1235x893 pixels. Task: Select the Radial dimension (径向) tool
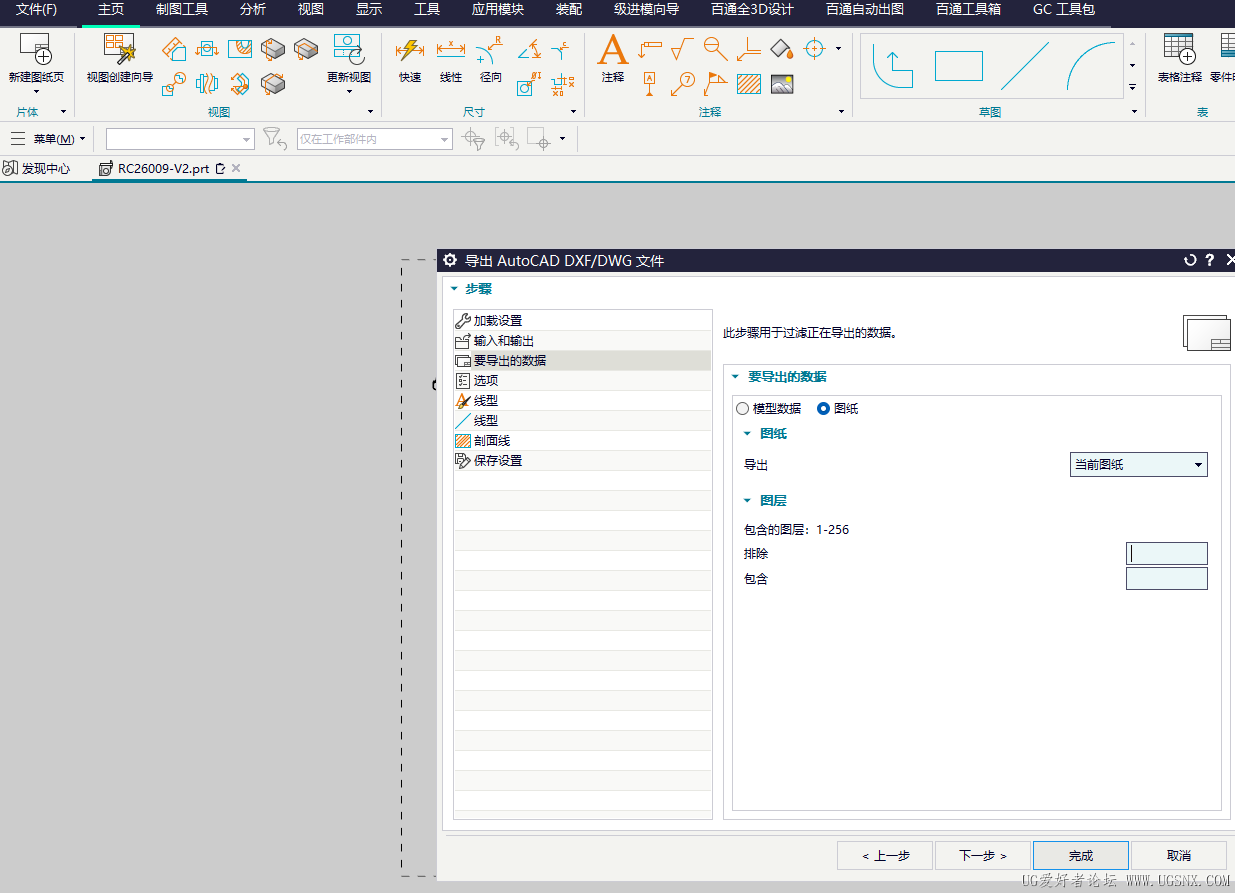pos(490,50)
